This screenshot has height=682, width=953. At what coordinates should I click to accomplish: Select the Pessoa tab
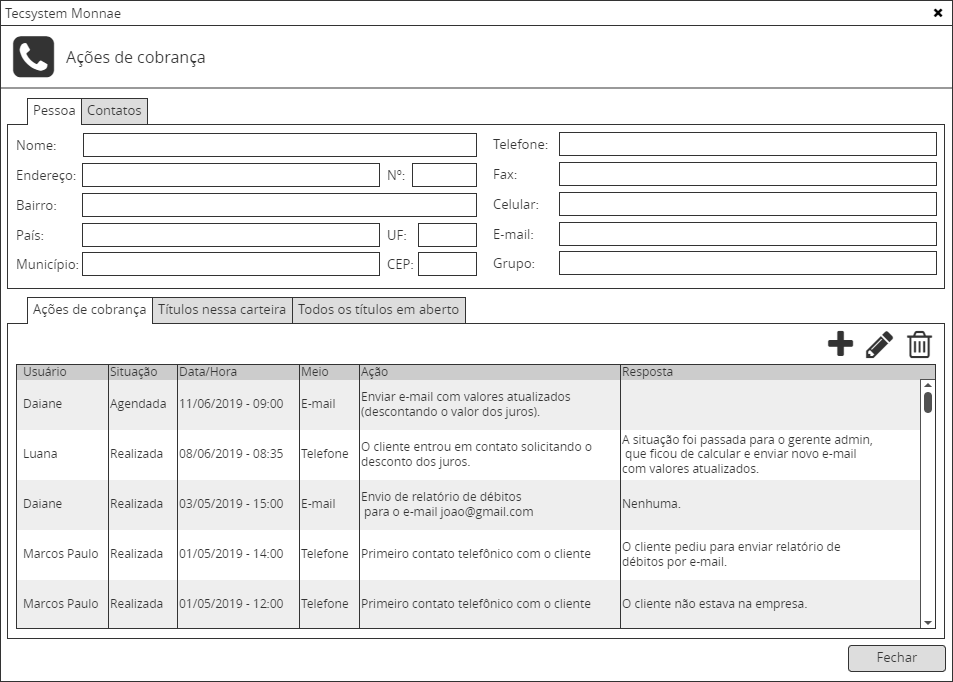[54, 111]
